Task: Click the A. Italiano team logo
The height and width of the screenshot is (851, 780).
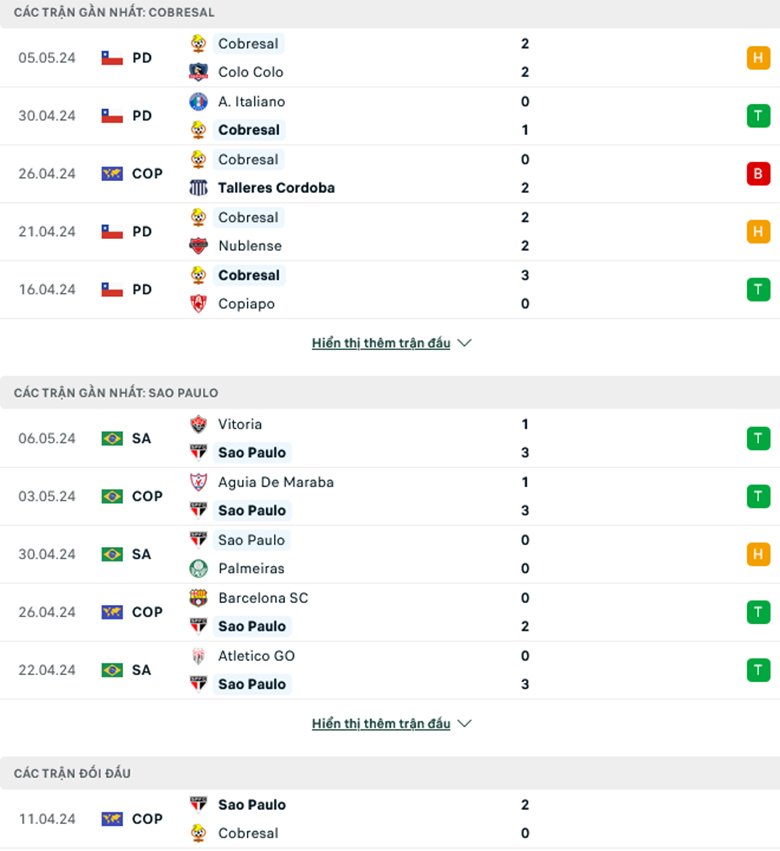Action: tap(198, 101)
